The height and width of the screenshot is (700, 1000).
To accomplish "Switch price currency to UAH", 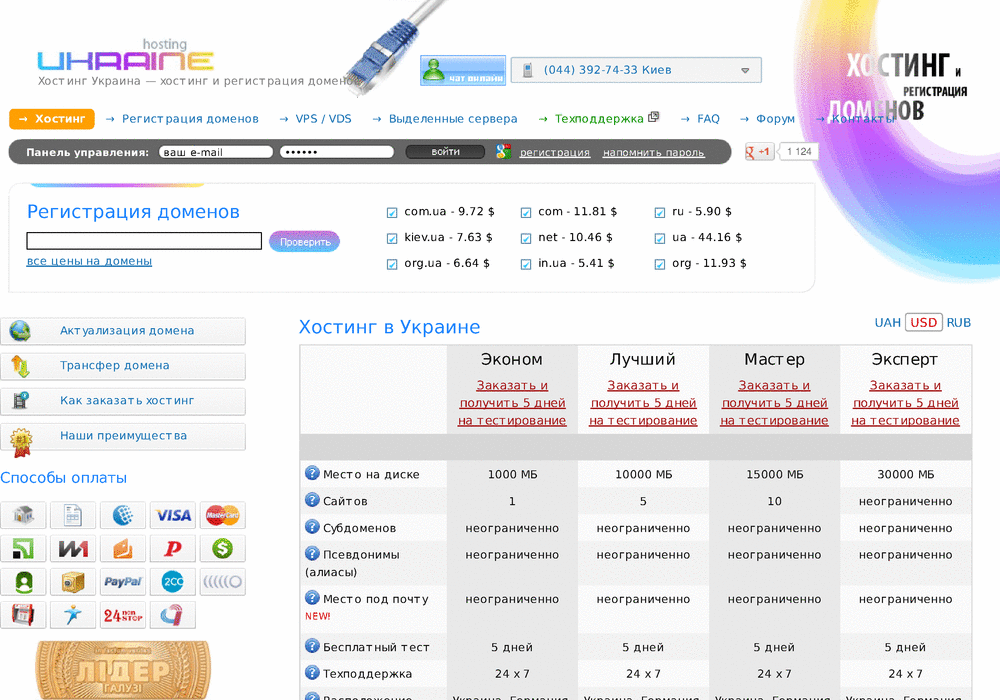I will point(887,322).
